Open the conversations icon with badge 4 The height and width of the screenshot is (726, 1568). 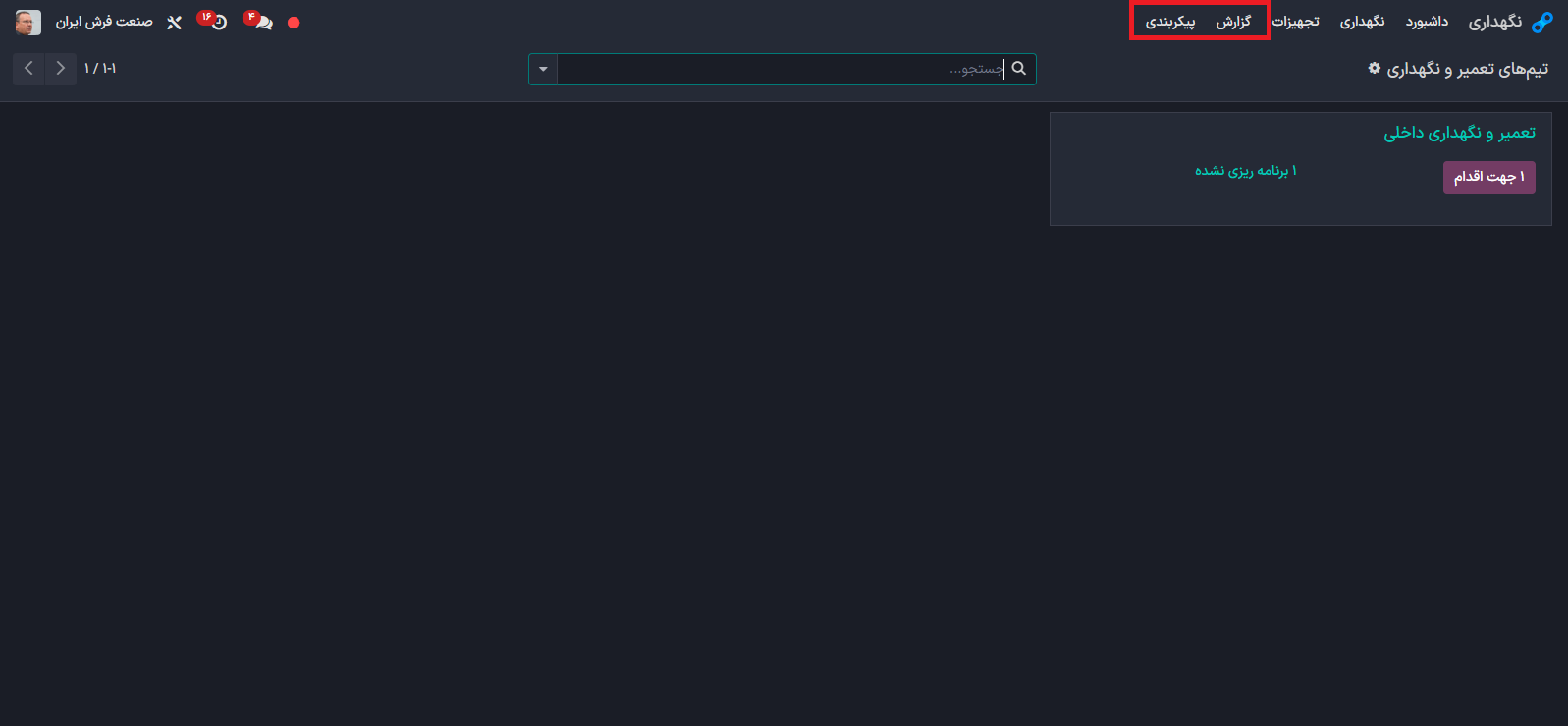(258, 21)
